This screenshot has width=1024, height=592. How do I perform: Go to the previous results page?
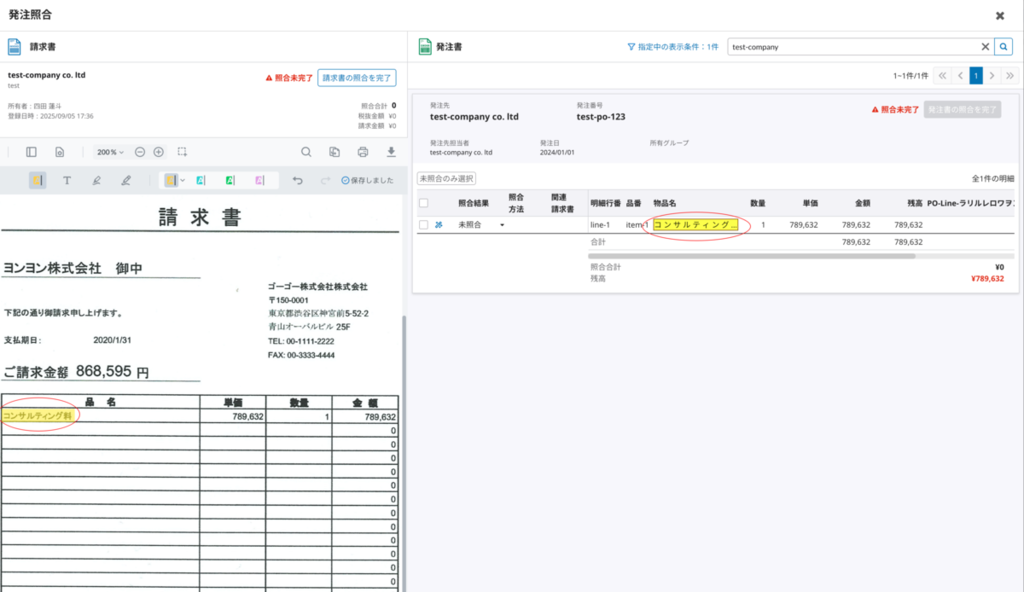[x=960, y=76]
